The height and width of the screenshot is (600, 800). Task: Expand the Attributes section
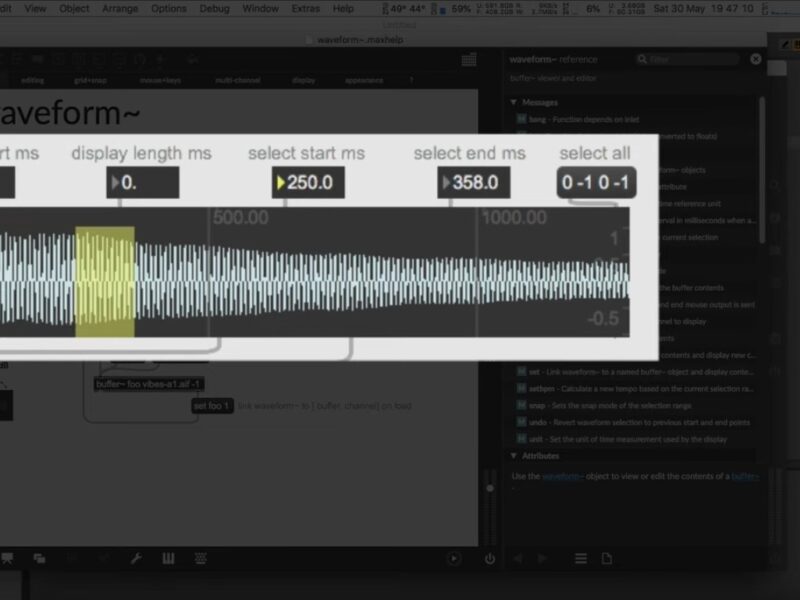514,456
